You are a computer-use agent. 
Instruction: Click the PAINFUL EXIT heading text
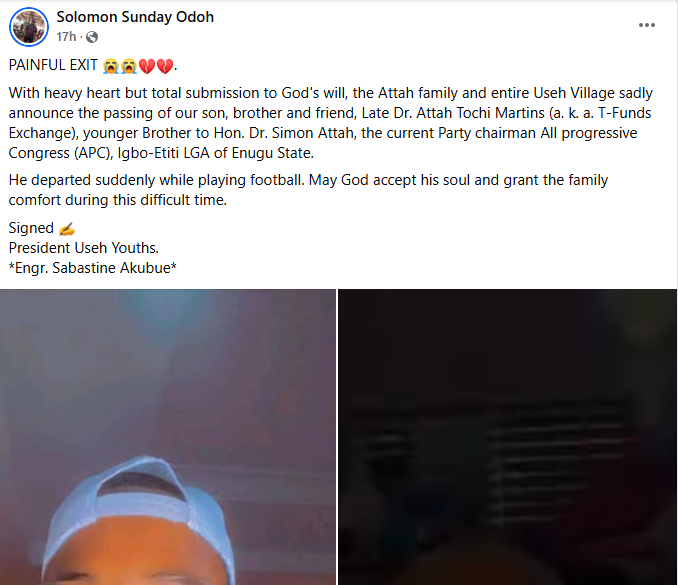pyautogui.click(x=53, y=65)
